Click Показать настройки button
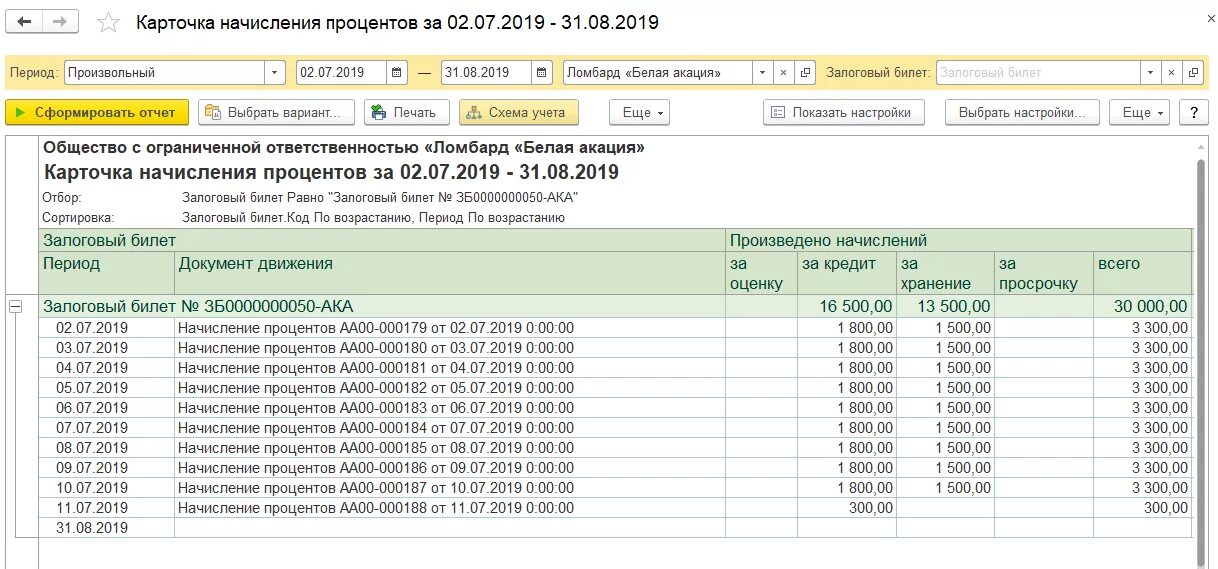The width and height of the screenshot is (1218, 569). click(844, 113)
